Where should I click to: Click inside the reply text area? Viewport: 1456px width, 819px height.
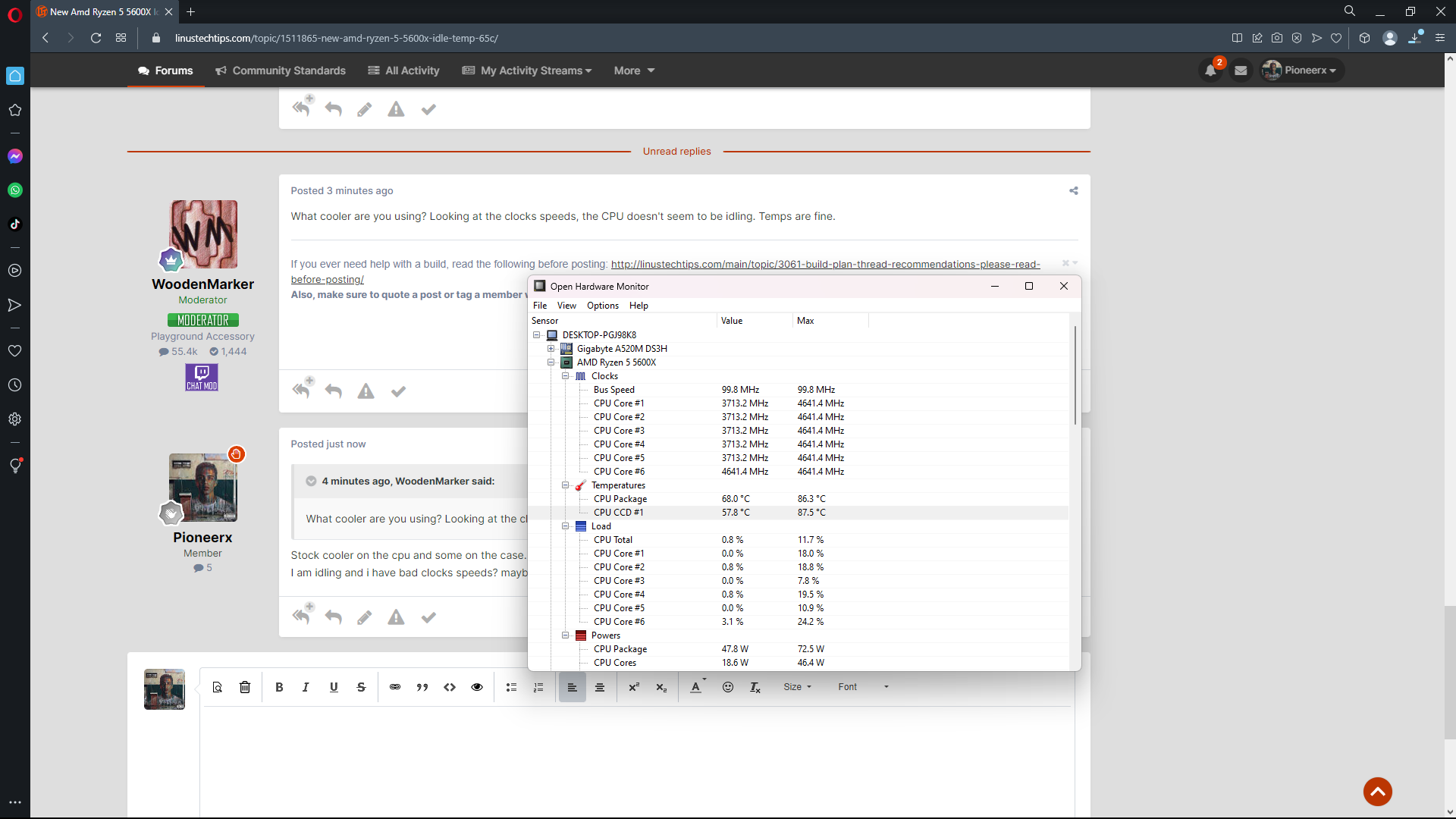point(637,761)
